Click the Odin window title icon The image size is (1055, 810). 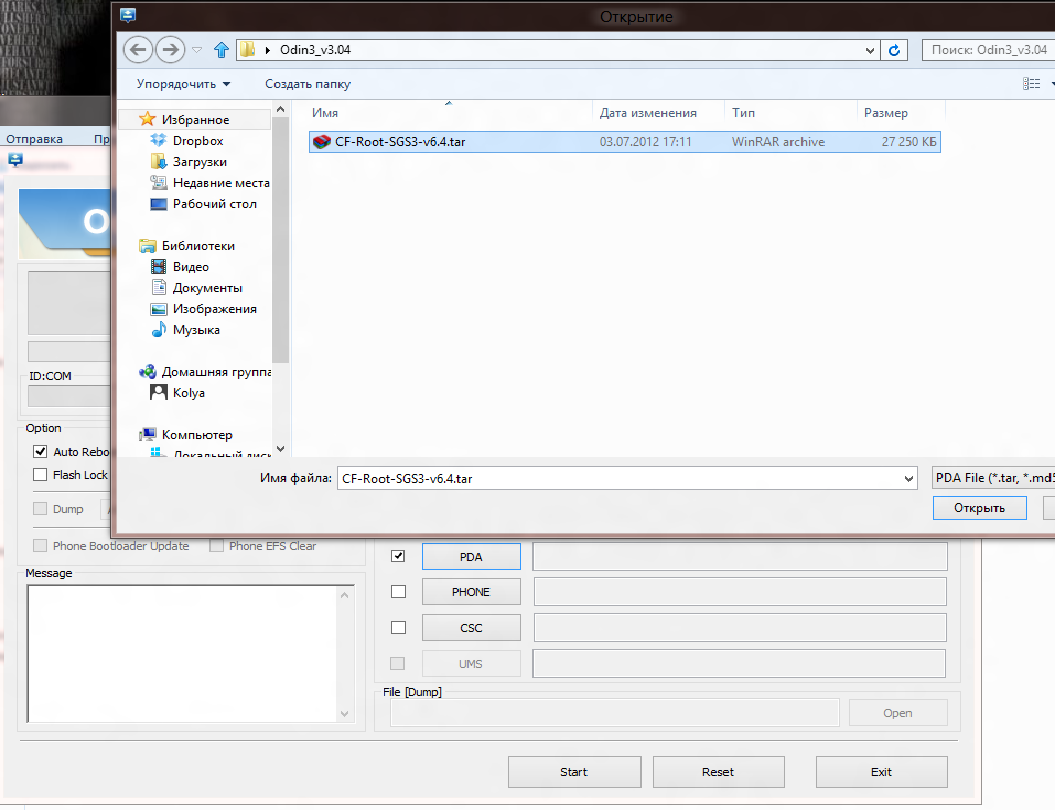pyautogui.click(x=15, y=159)
